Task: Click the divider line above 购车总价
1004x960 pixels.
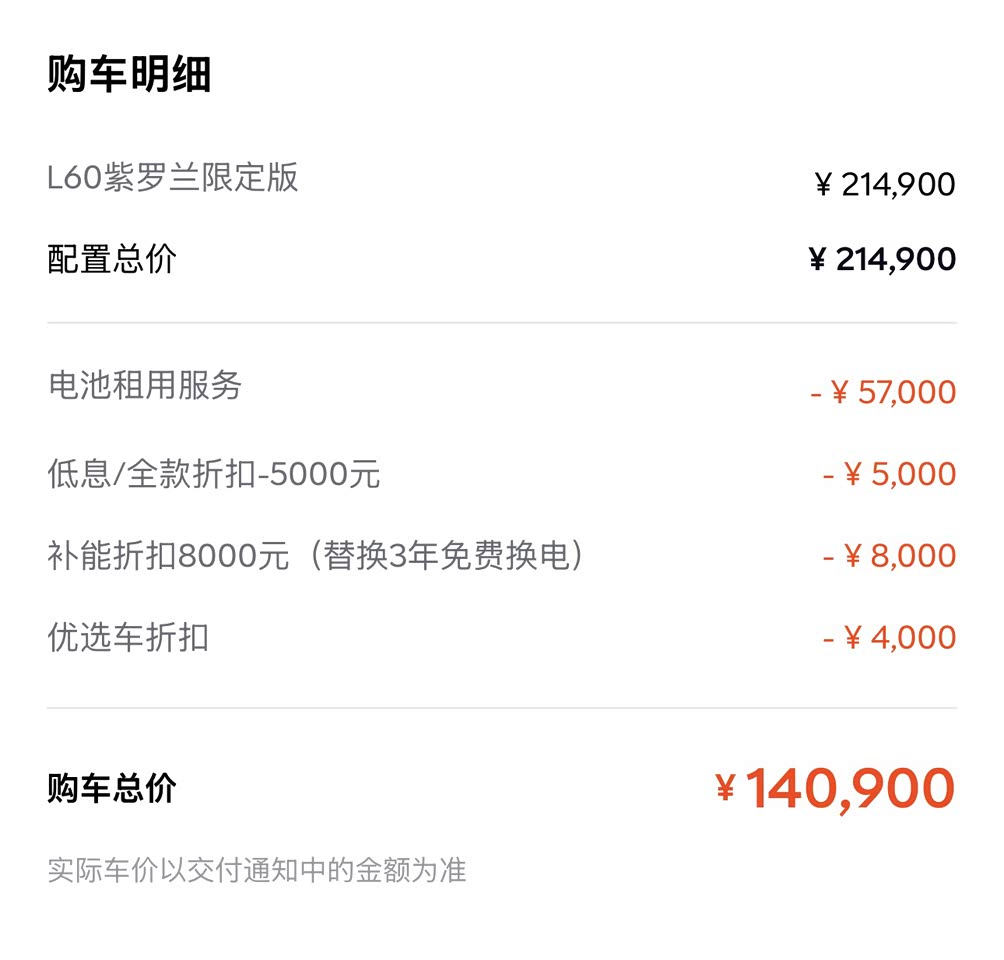Action: pyautogui.click(x=502, y=708)
